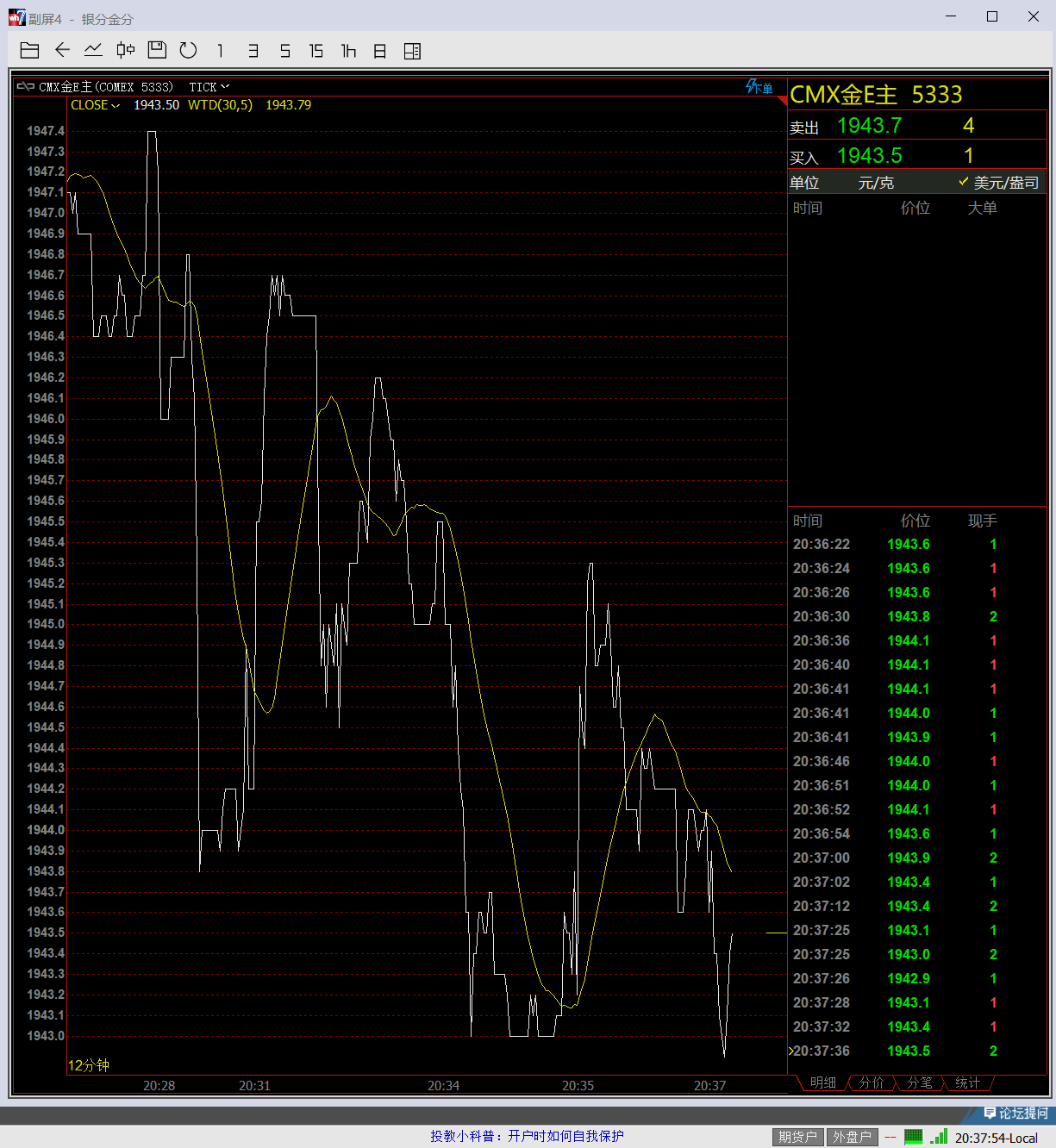Click the 下单 order lightning icon
The width and height of the screenshot is (1056, 1148).
pyautogui.click(x=759, y=87)
